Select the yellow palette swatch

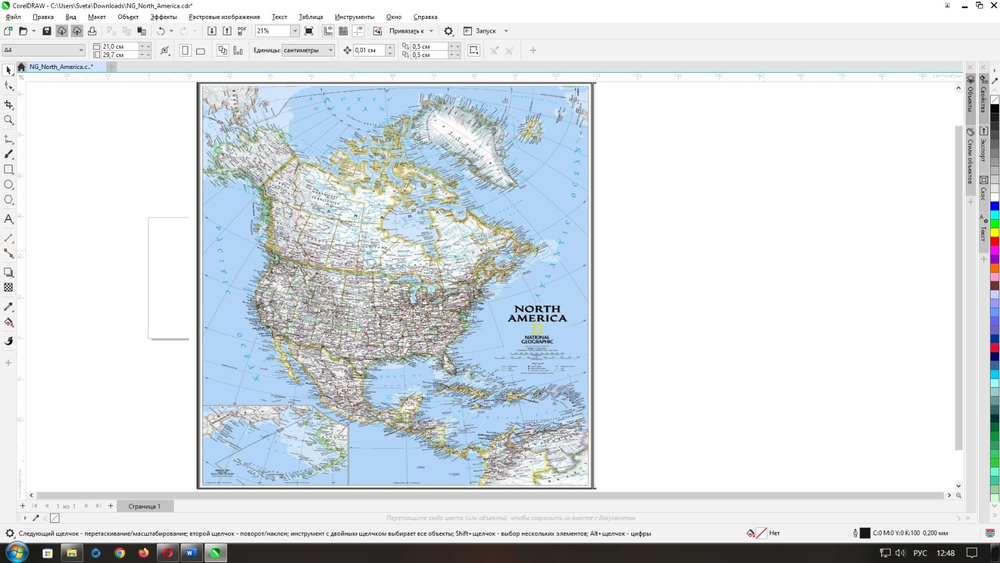[x=994, y=233]
